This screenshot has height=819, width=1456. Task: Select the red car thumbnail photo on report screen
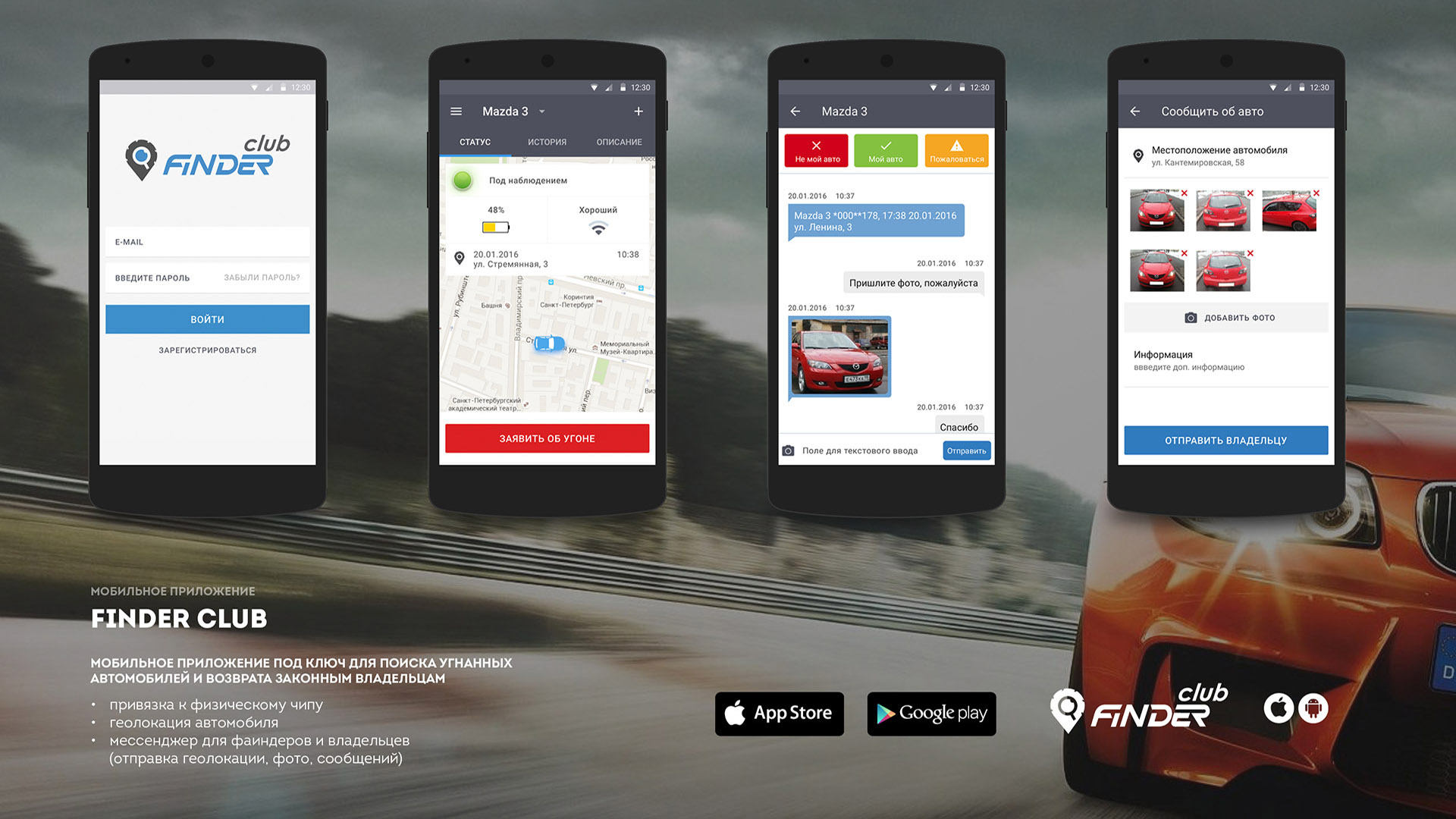(x=1153, y=209)
